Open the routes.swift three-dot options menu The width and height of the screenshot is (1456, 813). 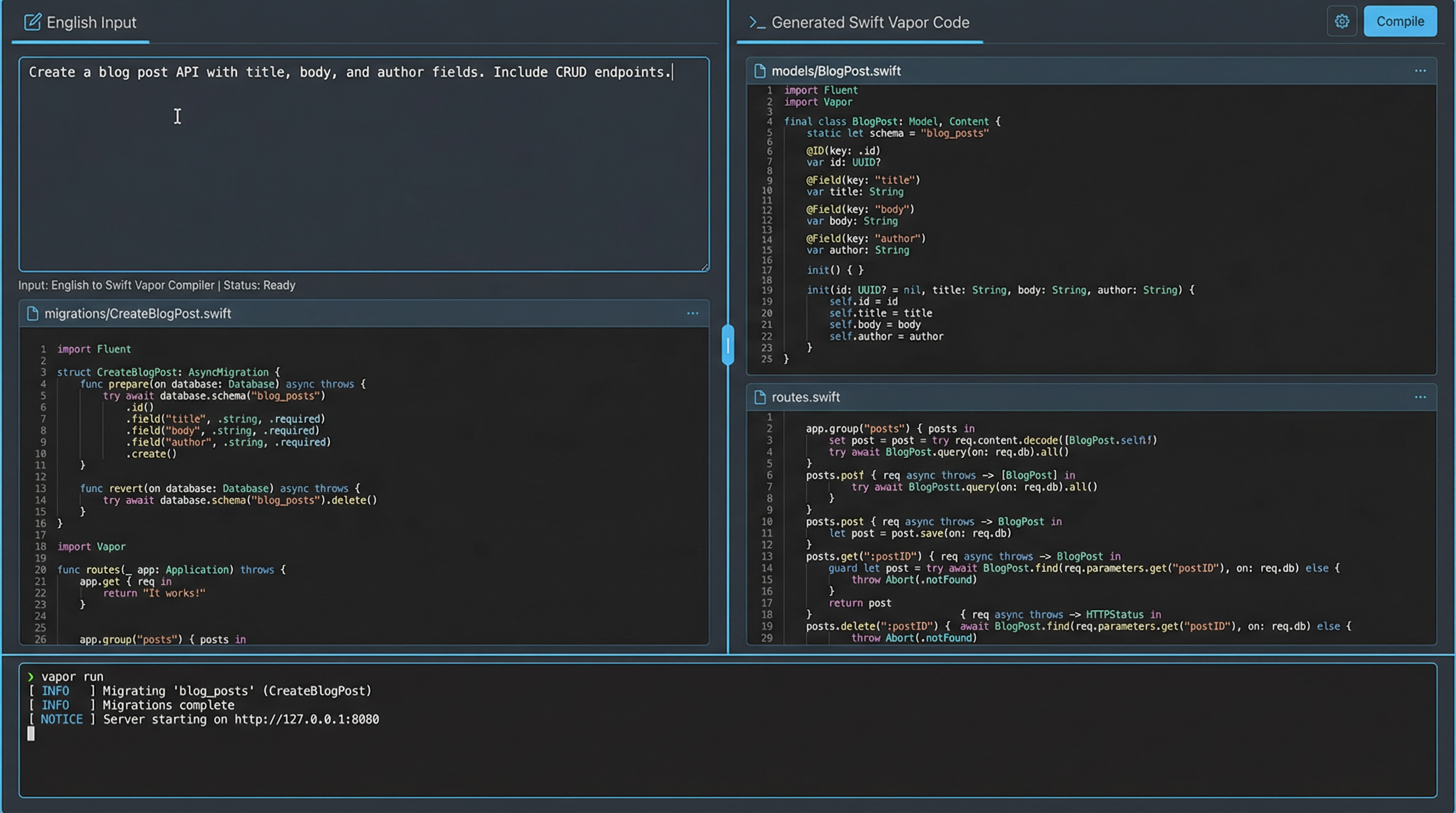coord(1420,398)
